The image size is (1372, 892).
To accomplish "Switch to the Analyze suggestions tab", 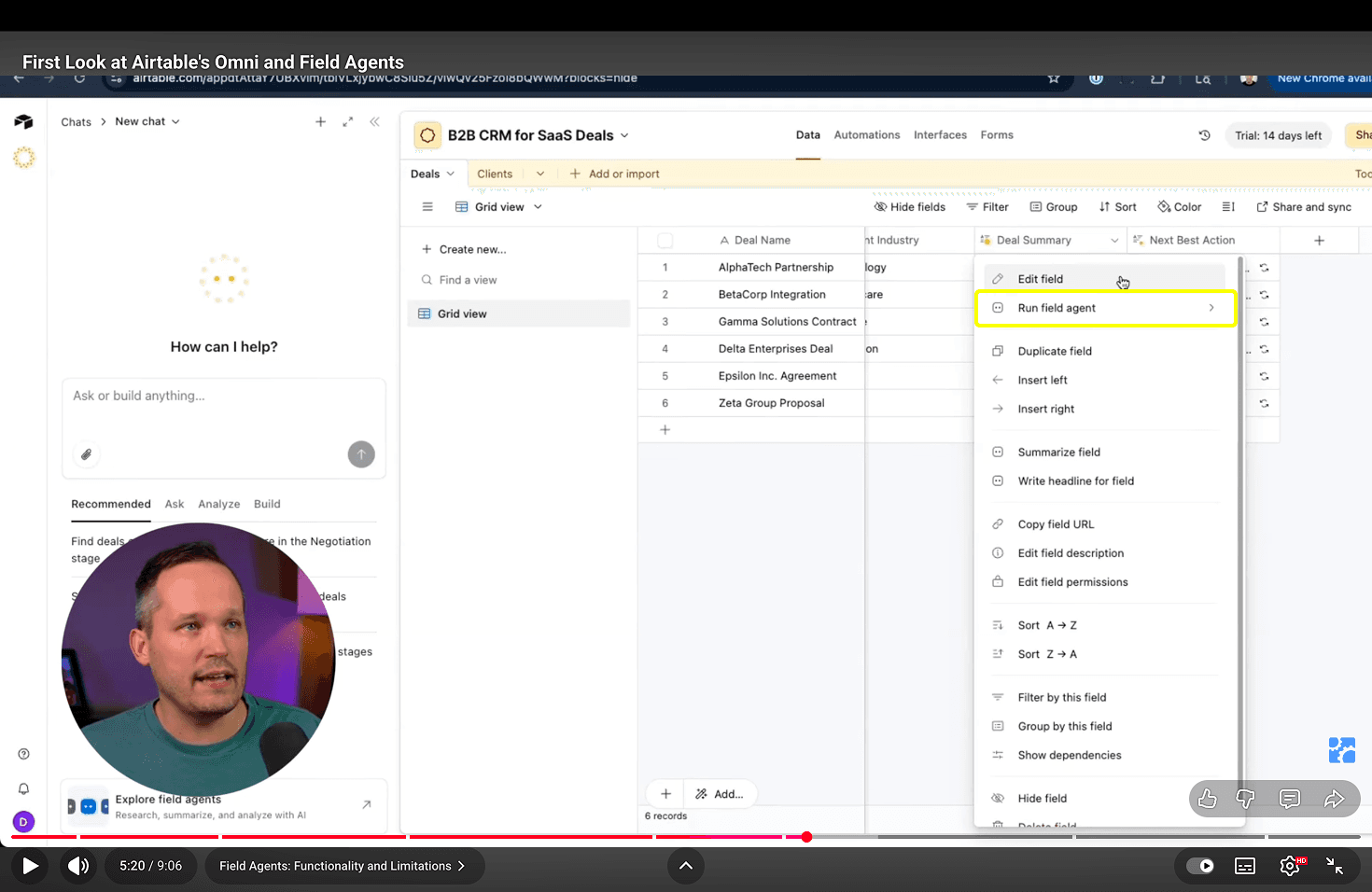I will [x=218, y=505].
